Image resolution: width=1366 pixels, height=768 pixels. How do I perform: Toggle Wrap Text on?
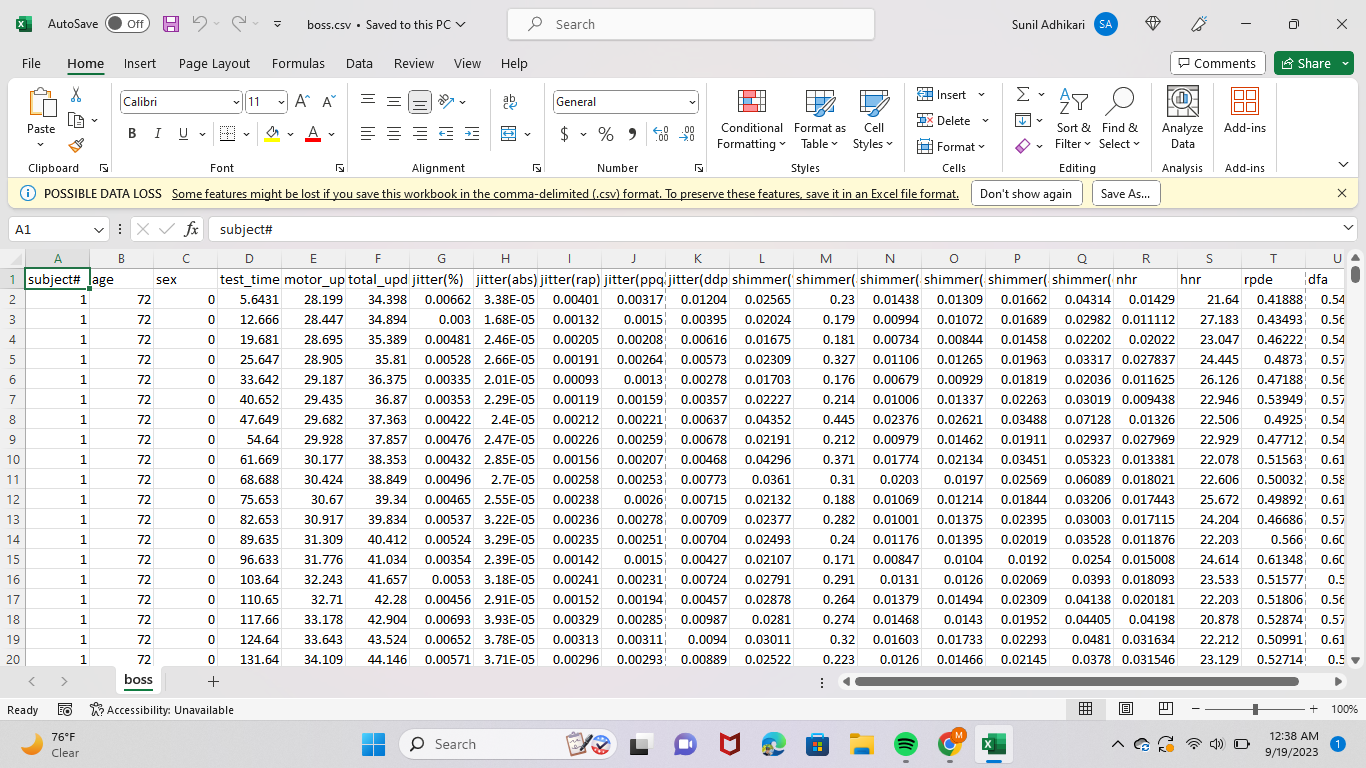[x=511, y=101]
